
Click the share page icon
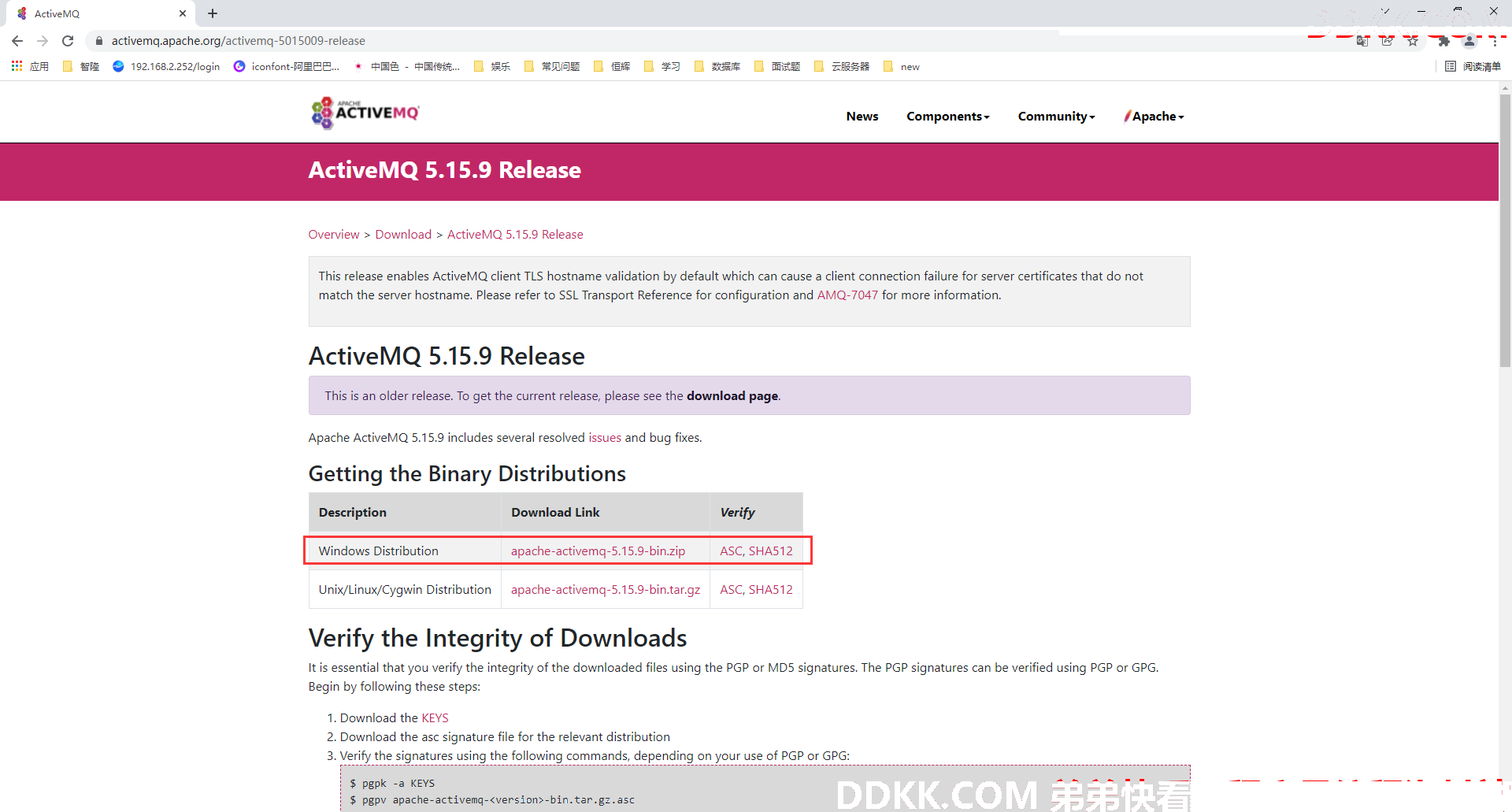(x=1388, y=41)
